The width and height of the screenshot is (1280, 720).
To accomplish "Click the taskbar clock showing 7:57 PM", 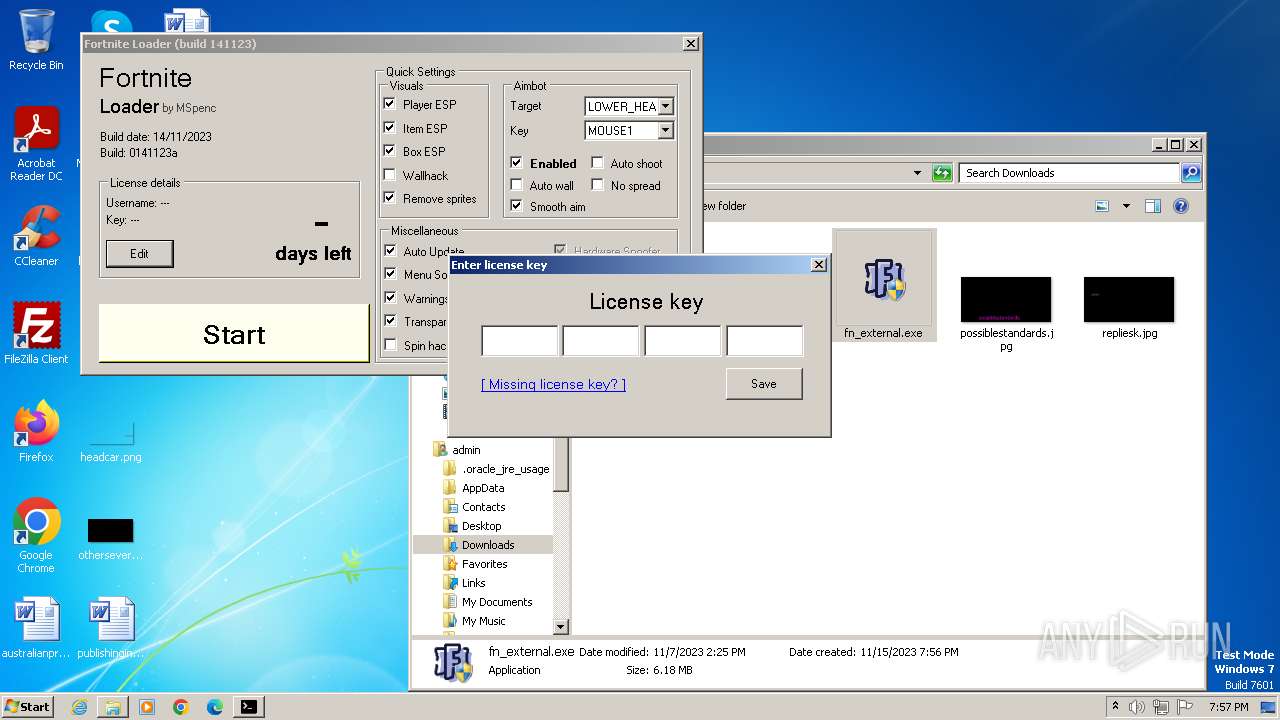I will (1228, 707).
